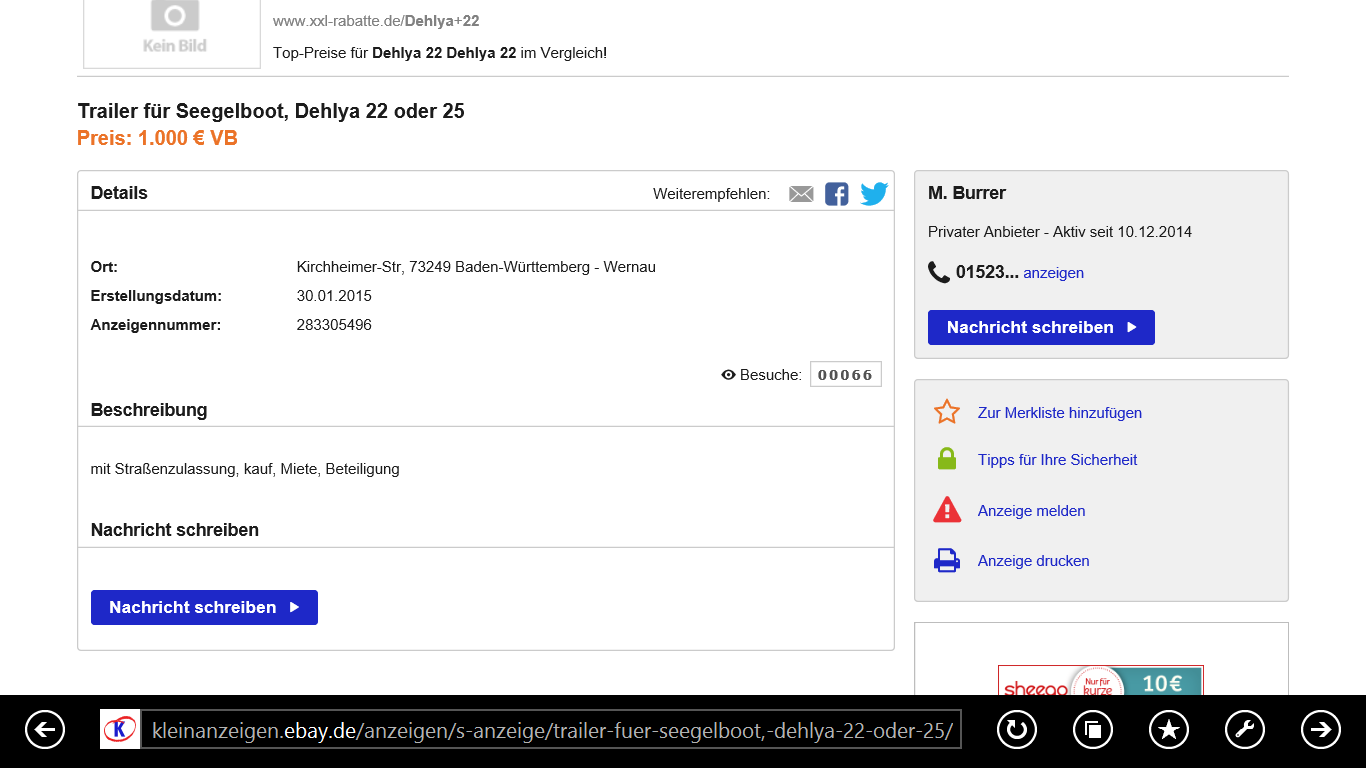This screenshot has width=1366, height=768.
Task: Click the red warning triangle icon
Action: coord(946,510)
